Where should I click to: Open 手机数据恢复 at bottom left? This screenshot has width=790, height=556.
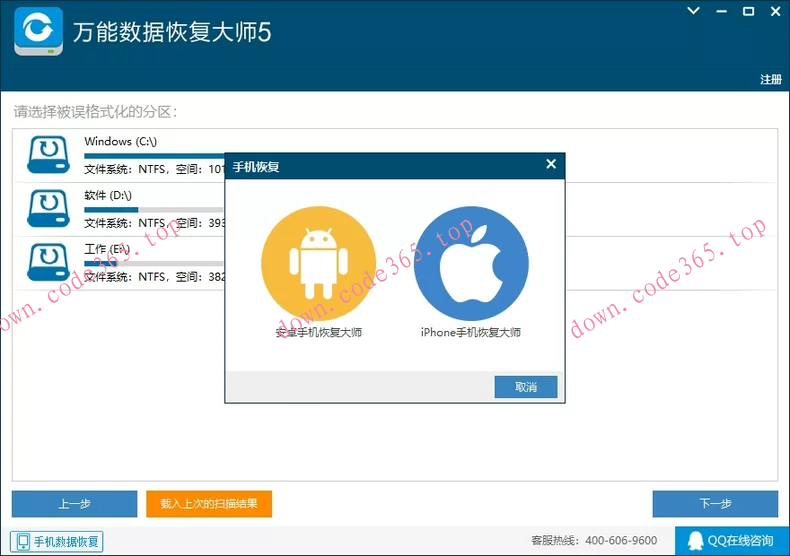tap(57, 542)
